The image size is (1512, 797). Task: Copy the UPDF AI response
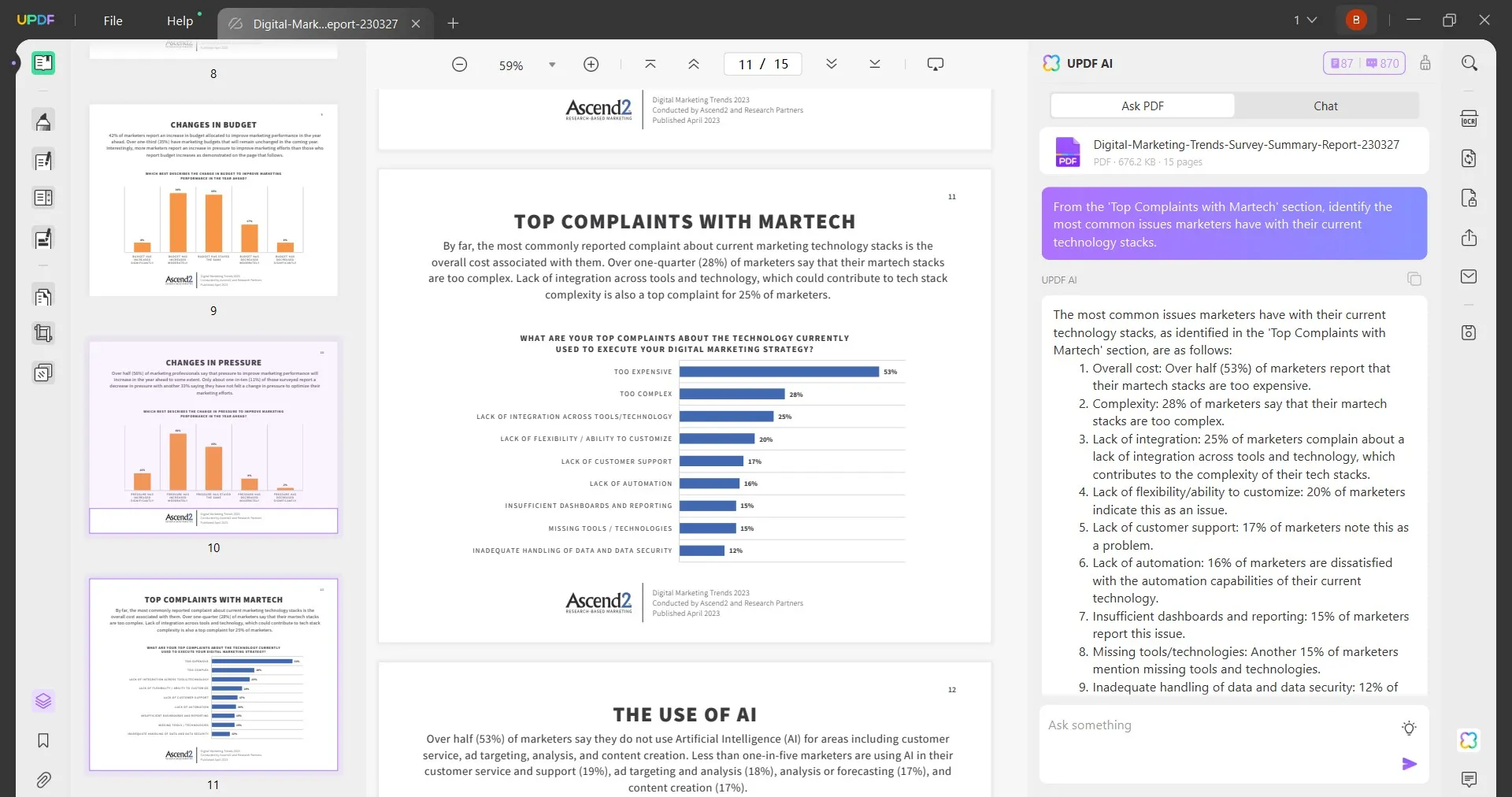point(1414,279)
